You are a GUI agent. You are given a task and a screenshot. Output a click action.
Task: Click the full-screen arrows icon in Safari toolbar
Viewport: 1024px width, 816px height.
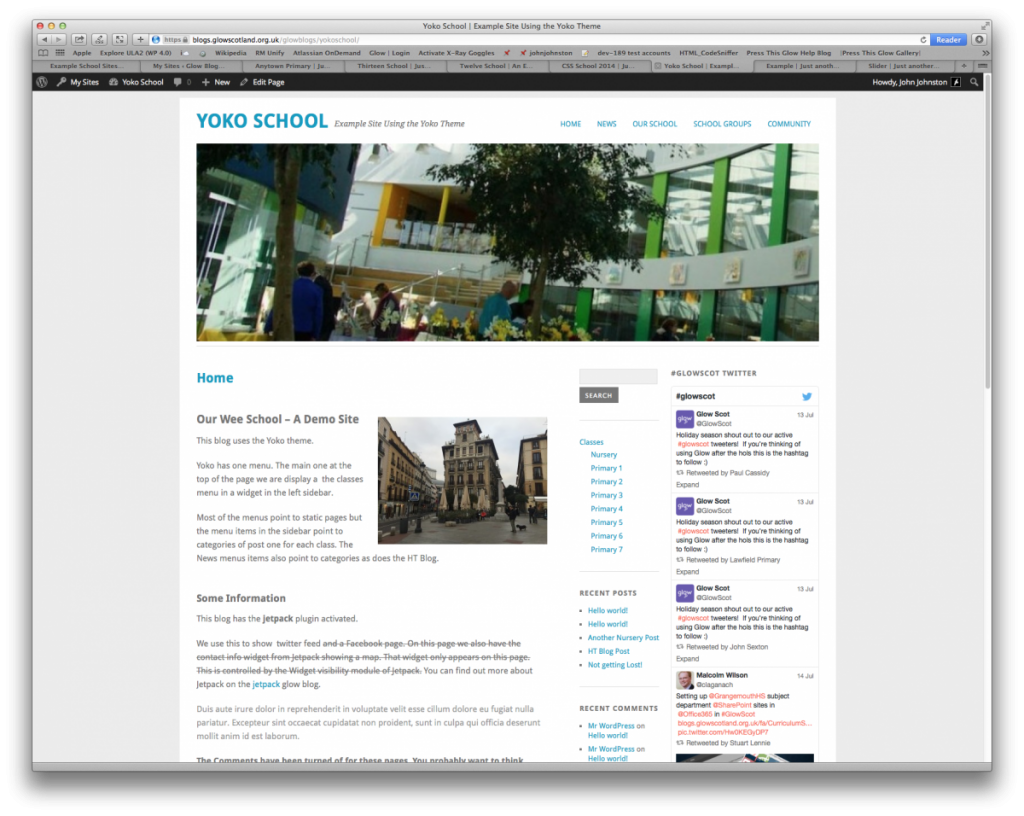coord(120,39)
